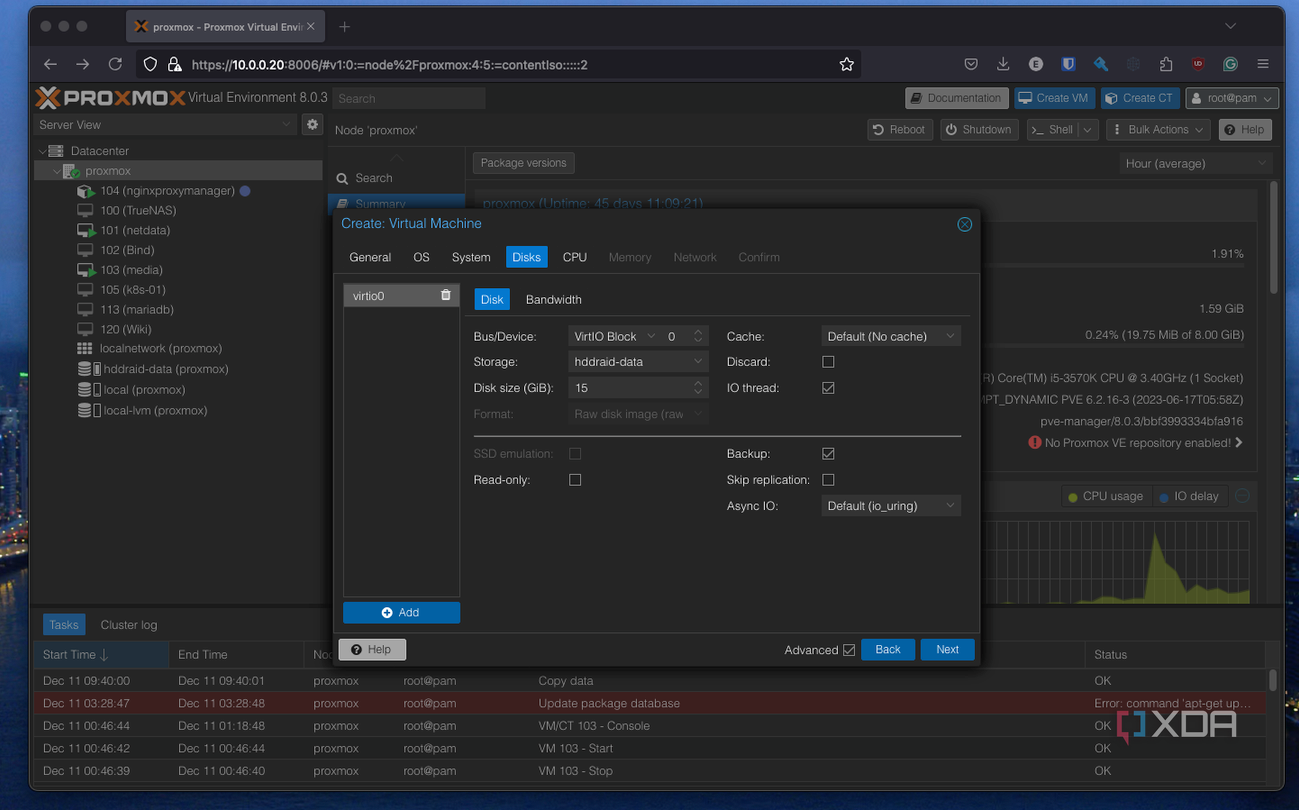Open Firefox hamburger menu

[1263, 64]
